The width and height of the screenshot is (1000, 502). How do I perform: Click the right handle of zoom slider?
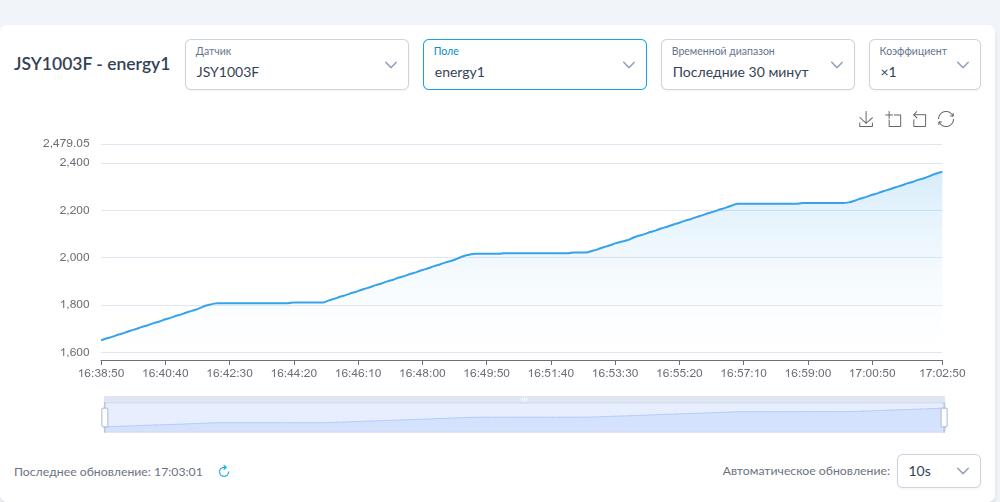tap(944, 417)
